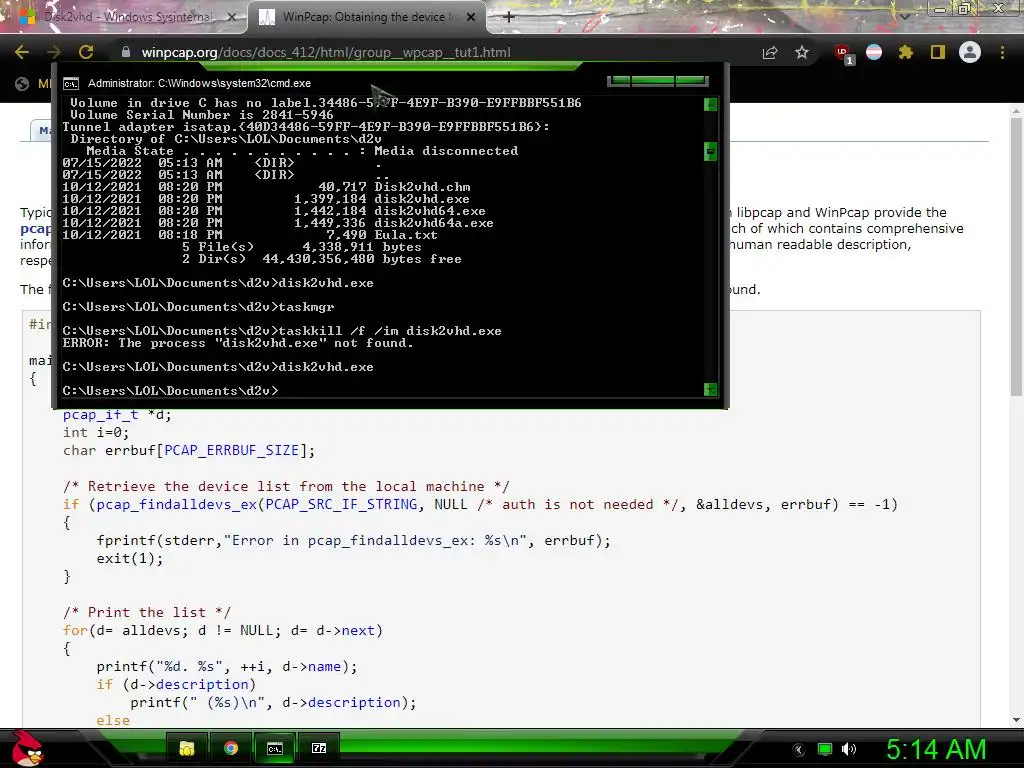
Task: Click the 'taskkill /f /im disk2vhd.exe' command line
Action: (282, 331)
